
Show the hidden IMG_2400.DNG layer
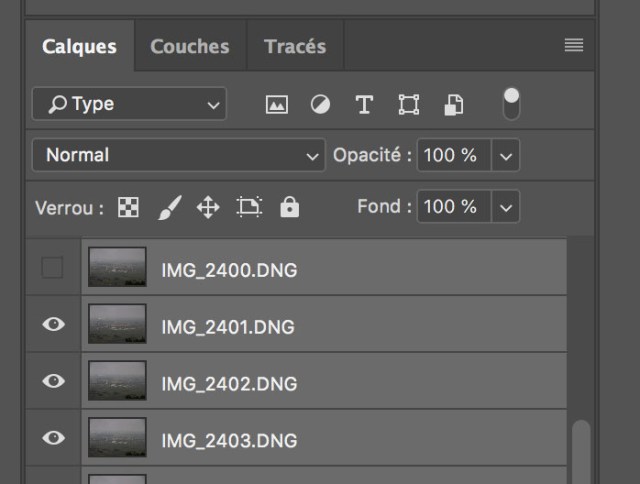coord(52,268)
